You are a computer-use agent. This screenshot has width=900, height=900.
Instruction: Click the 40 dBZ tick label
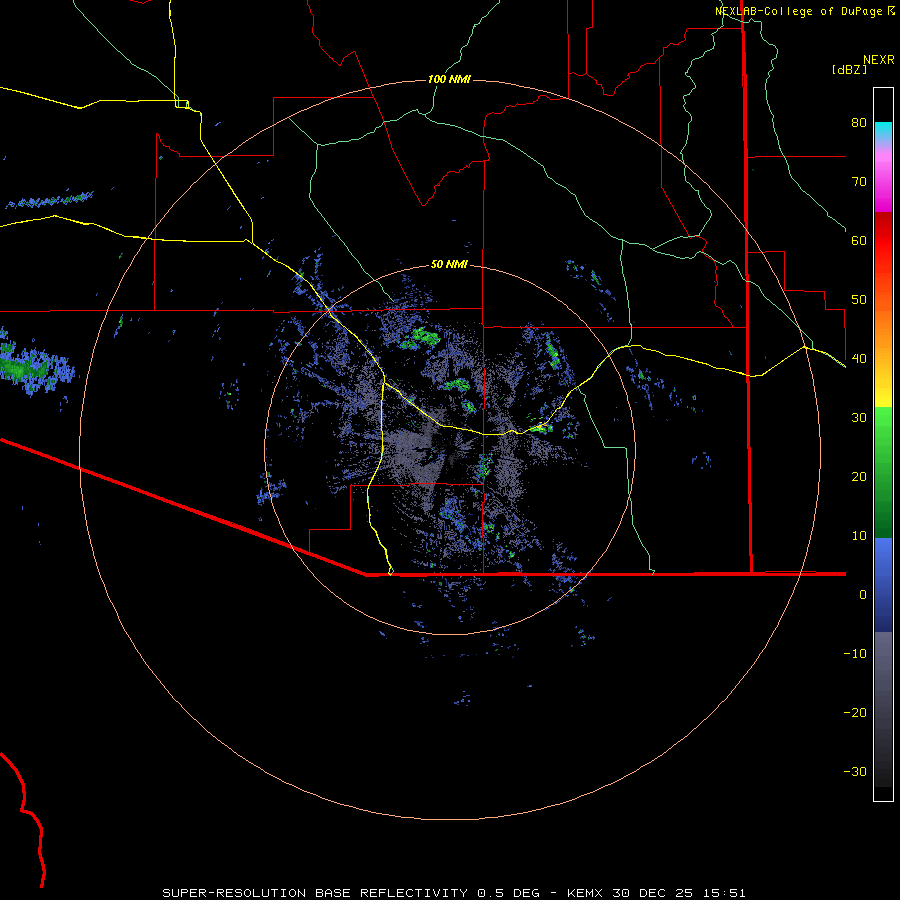[859, 359]
